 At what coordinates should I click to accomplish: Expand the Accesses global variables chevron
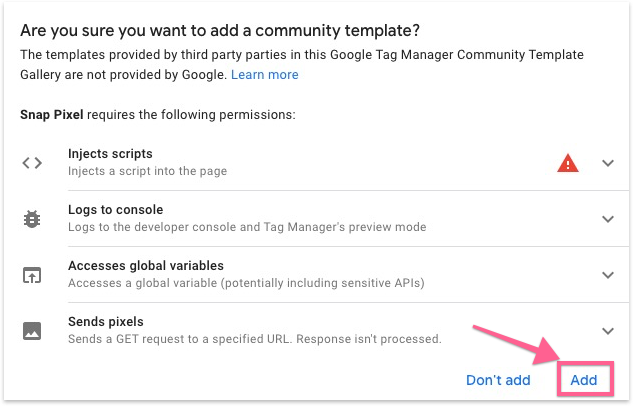click(x=608, y=275)
